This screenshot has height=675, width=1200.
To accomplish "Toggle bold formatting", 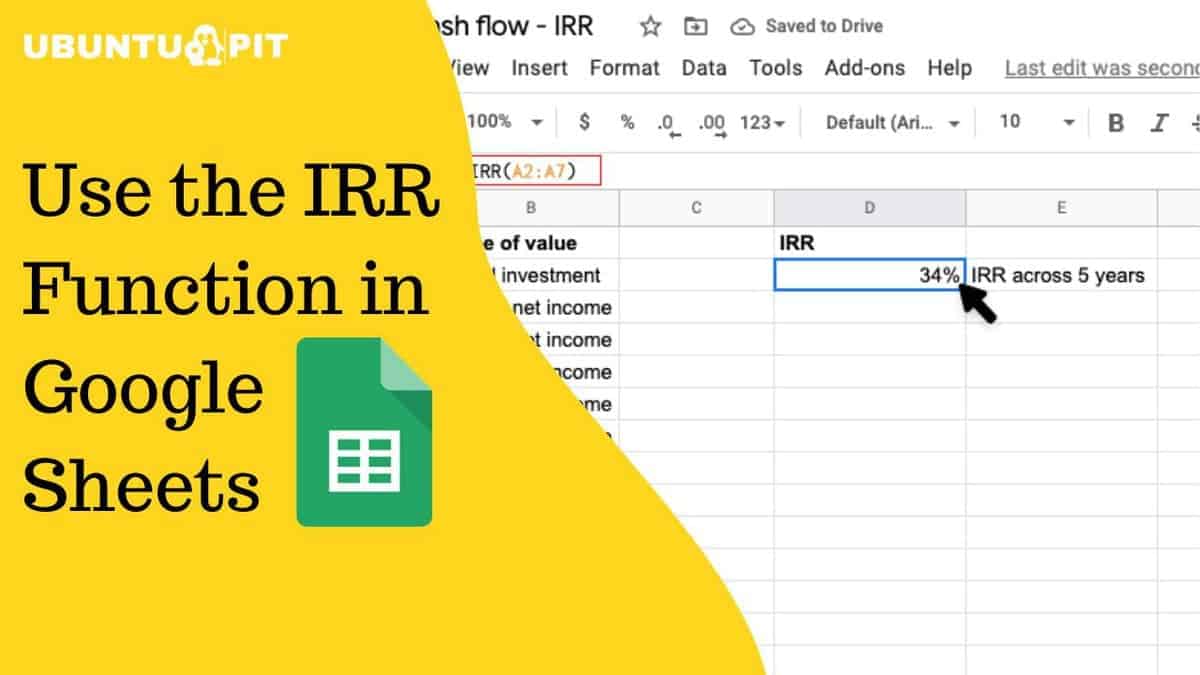I will pos(1115,122).
